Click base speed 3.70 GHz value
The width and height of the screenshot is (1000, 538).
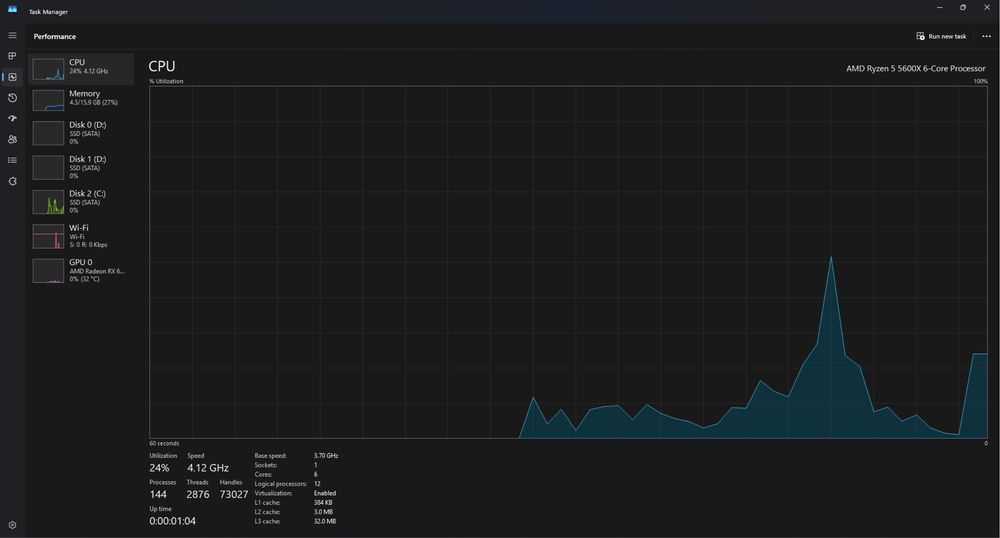326,456
